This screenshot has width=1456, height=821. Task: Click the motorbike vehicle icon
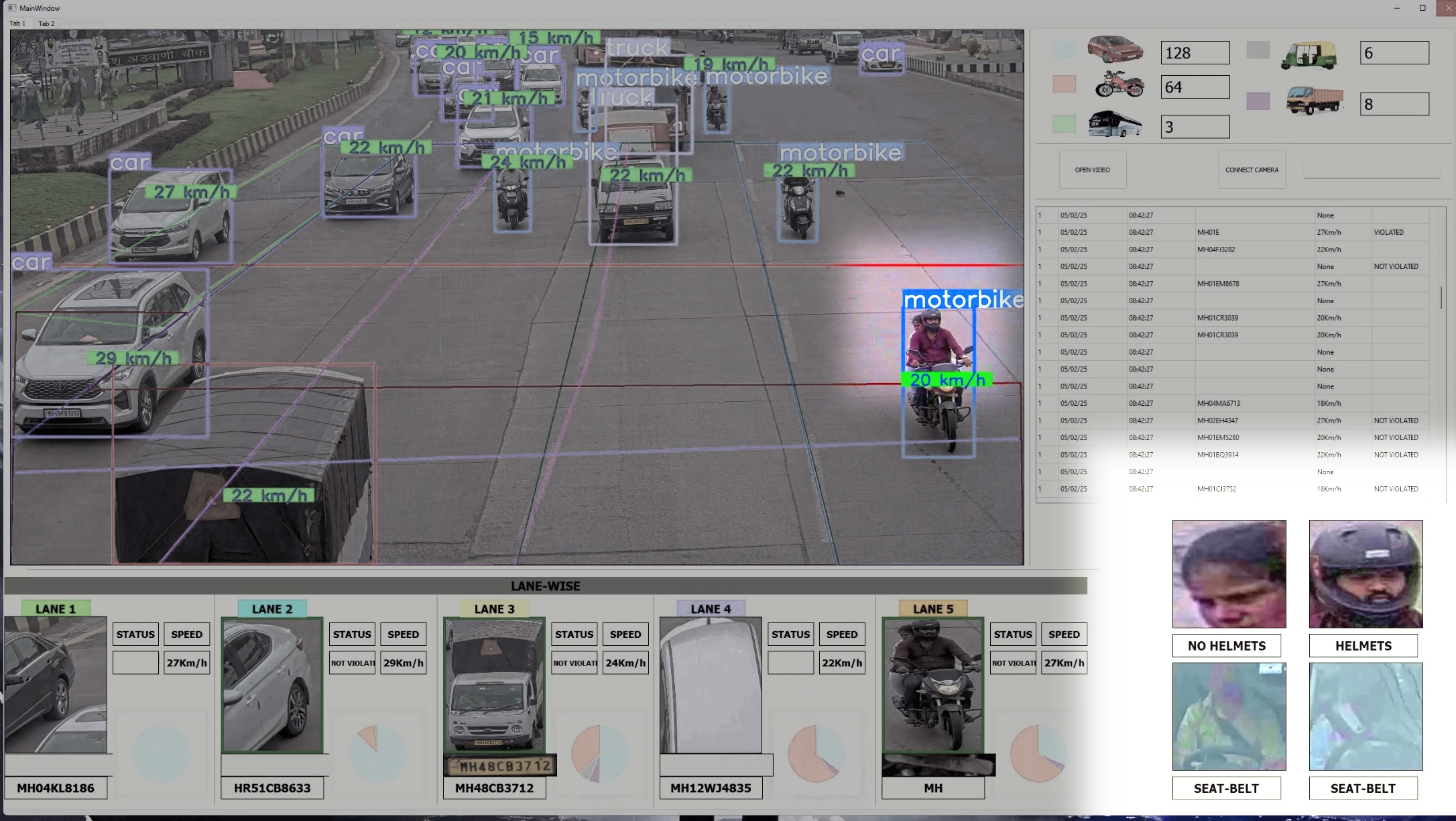tap(1119, 85)
